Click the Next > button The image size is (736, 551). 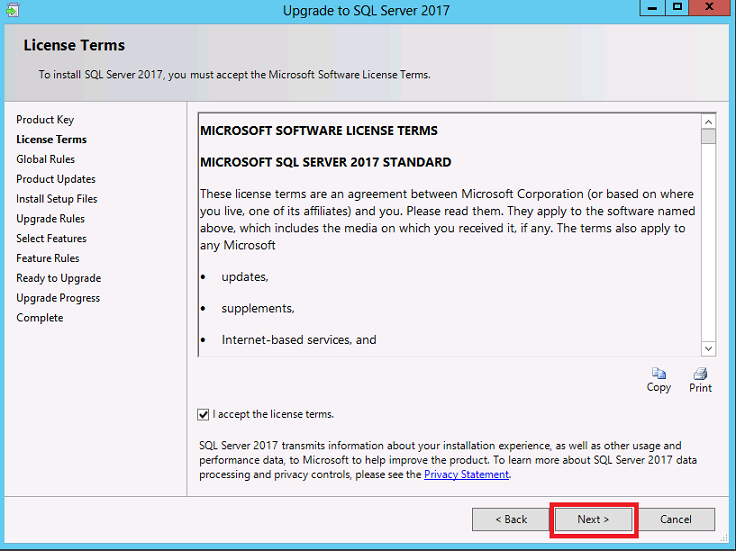[593, 520]
